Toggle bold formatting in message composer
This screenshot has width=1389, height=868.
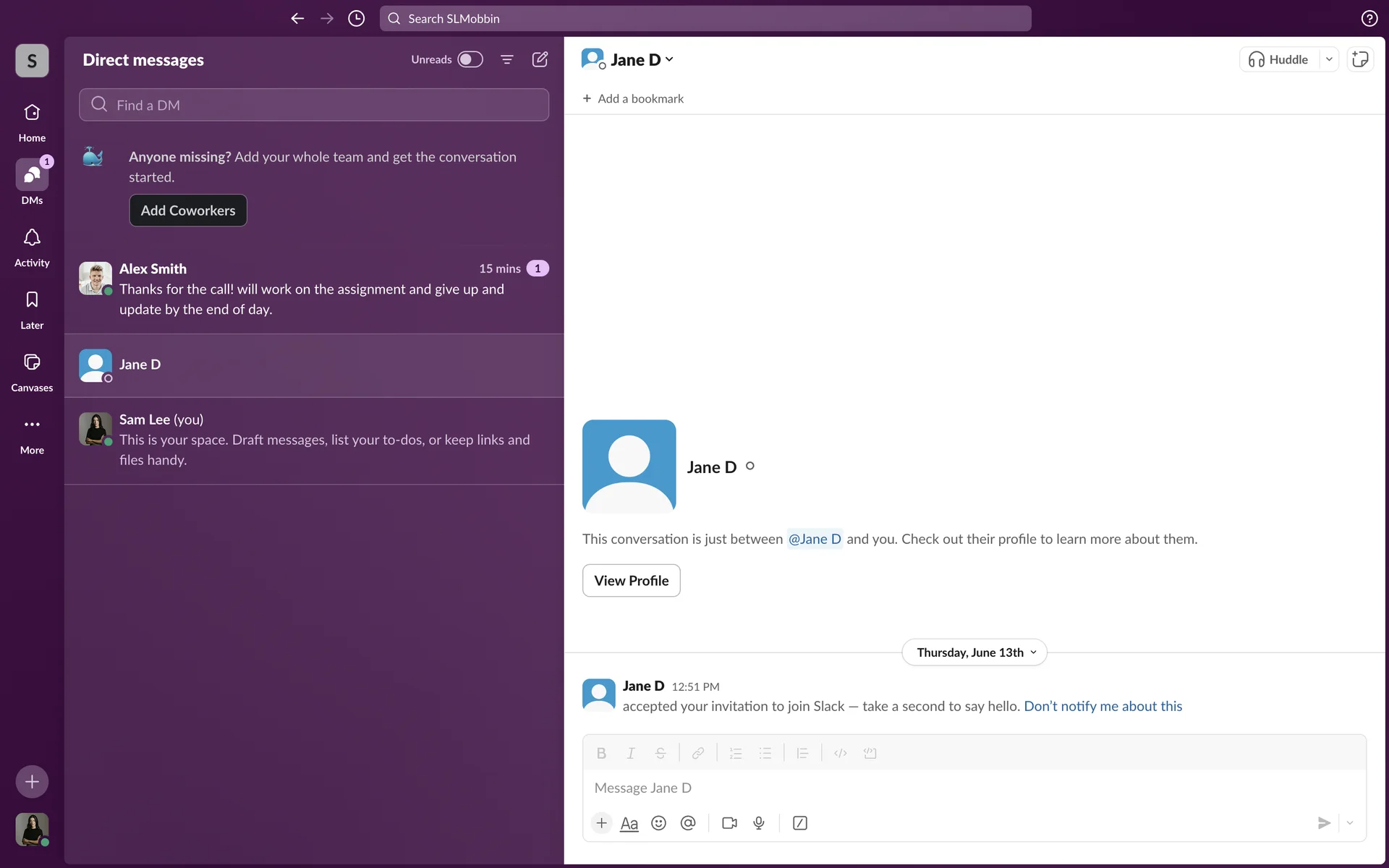(x=601, y=753)
